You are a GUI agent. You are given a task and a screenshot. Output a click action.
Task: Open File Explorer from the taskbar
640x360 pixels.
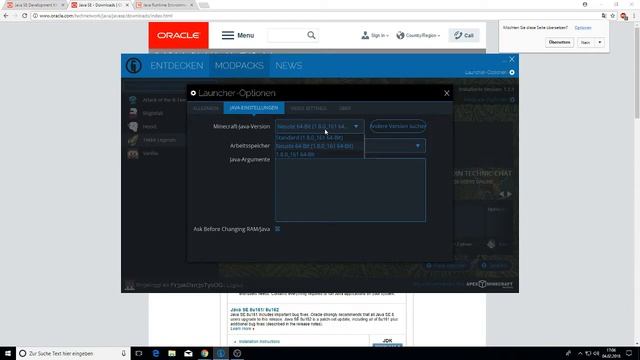point(172,353)
